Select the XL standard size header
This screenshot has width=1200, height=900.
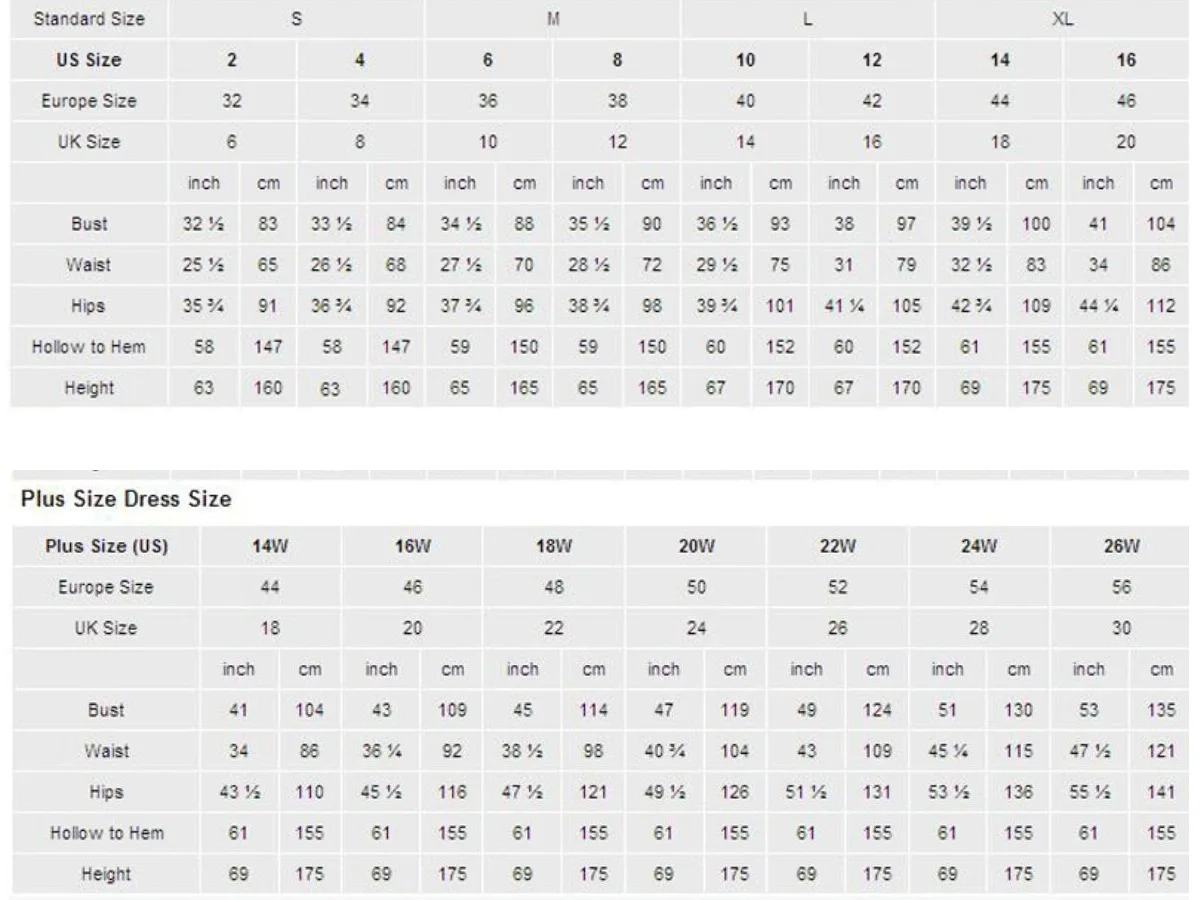click(x=1063, y=19)
